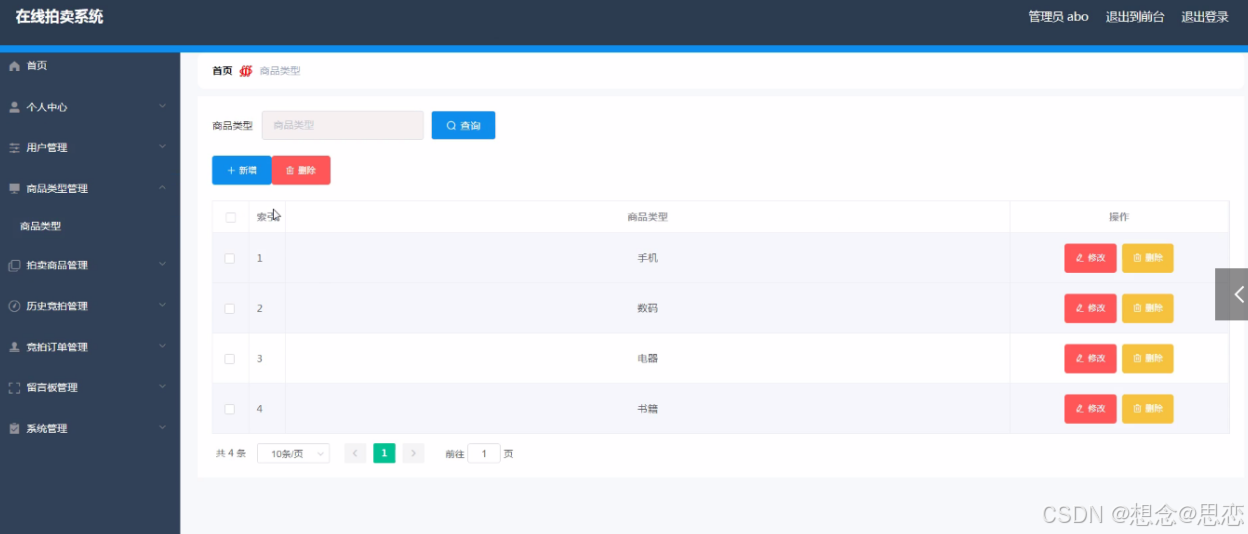This screenshot has width=1248, height=534.
Task: Expand the 历史竞拍管理 sidebar chevron
Action: (x=162, y=306)
